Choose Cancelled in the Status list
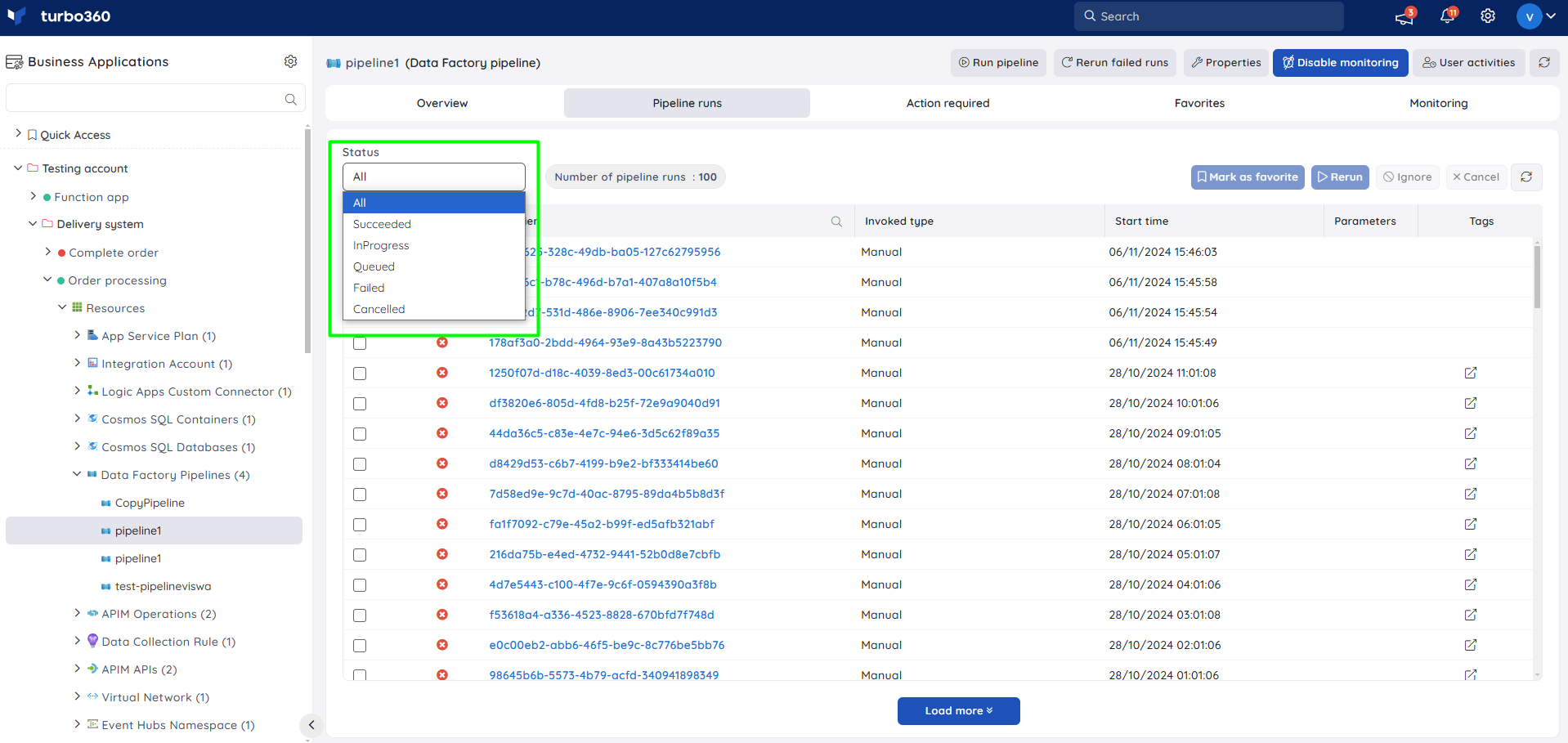This screenshot has width=1568, height=743. tap(433, 309)
